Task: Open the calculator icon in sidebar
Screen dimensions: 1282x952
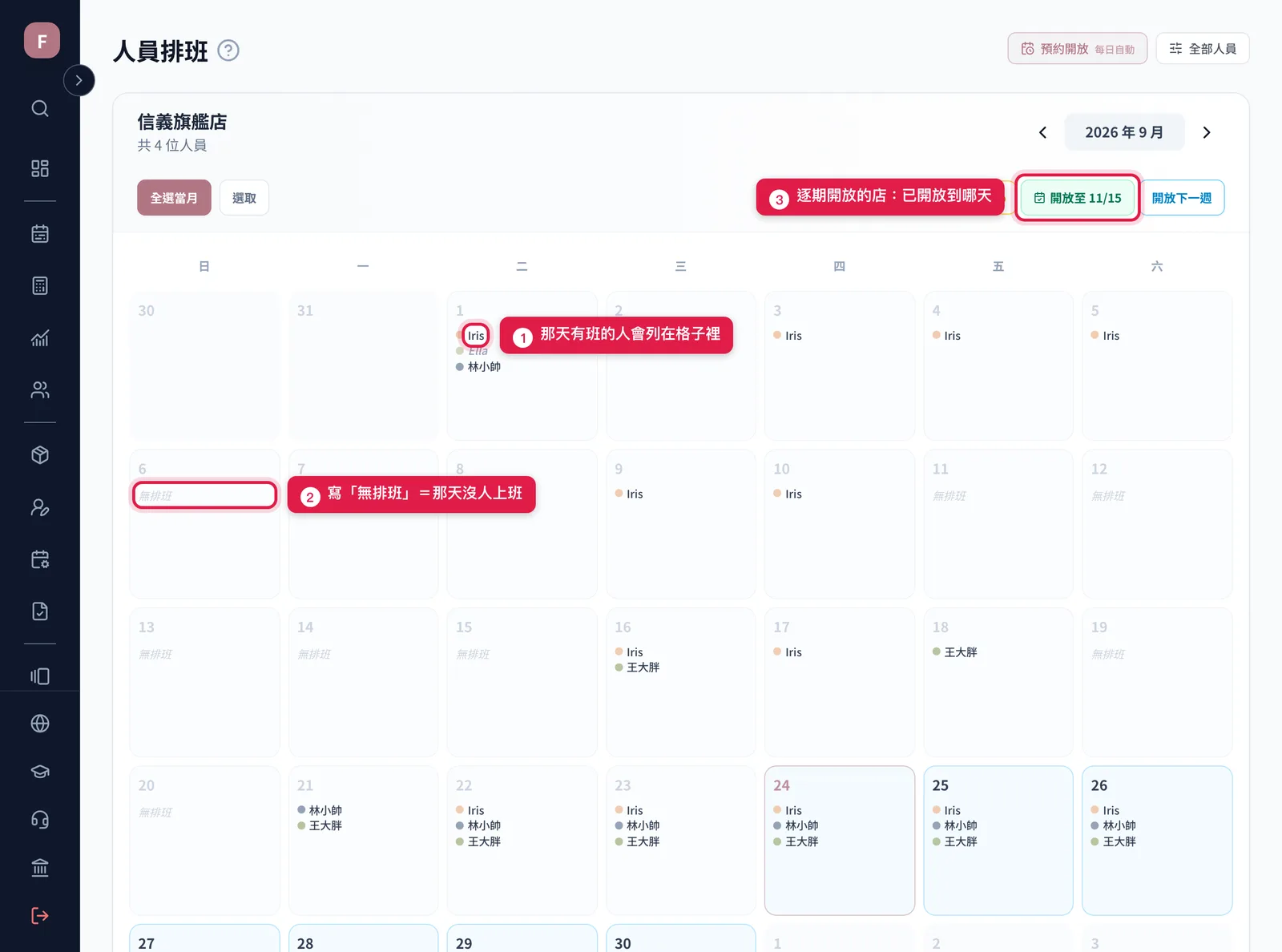Action: pyautogui.click(x=40, y=285)
